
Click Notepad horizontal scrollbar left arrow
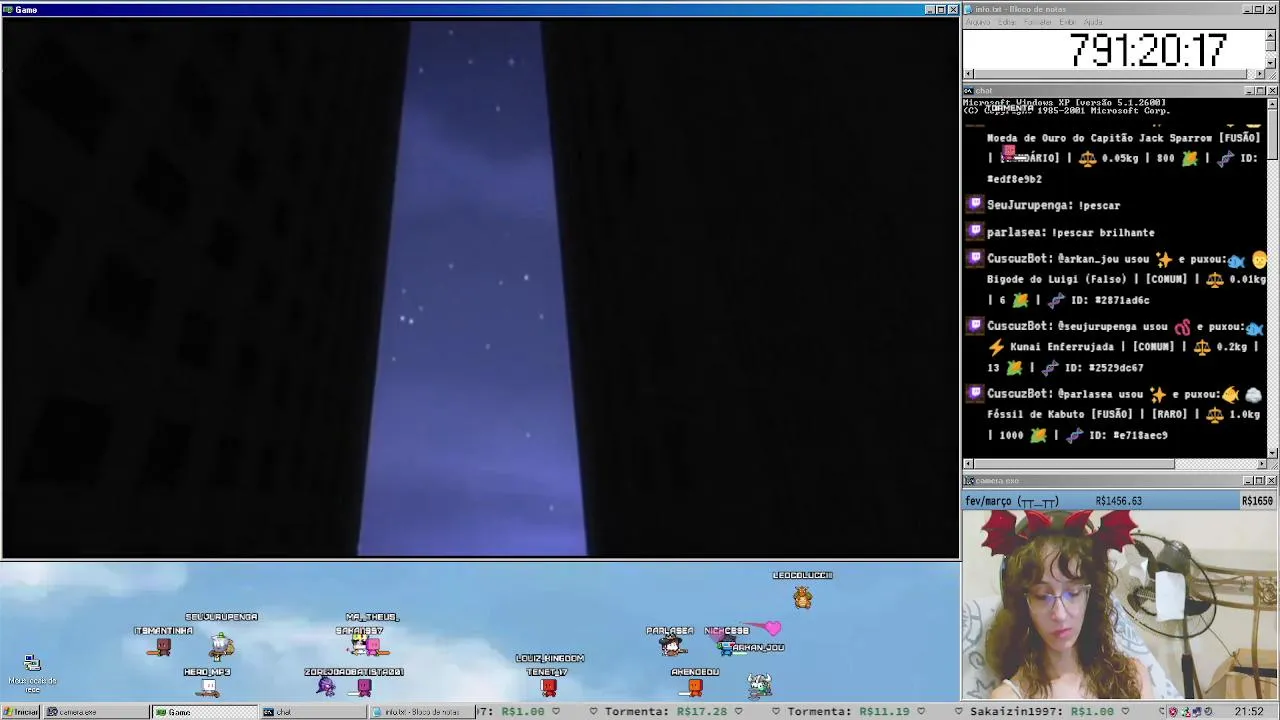(x=968, y=74)
